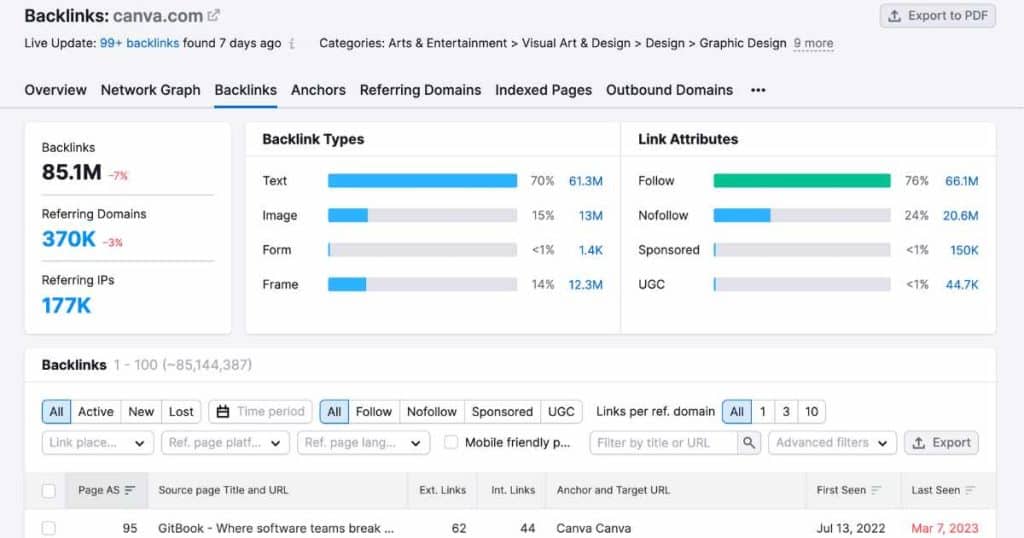Open the 1.4K form backlinks link
The height and width of the screenshot is (538, 1024).
click(590, 250)
